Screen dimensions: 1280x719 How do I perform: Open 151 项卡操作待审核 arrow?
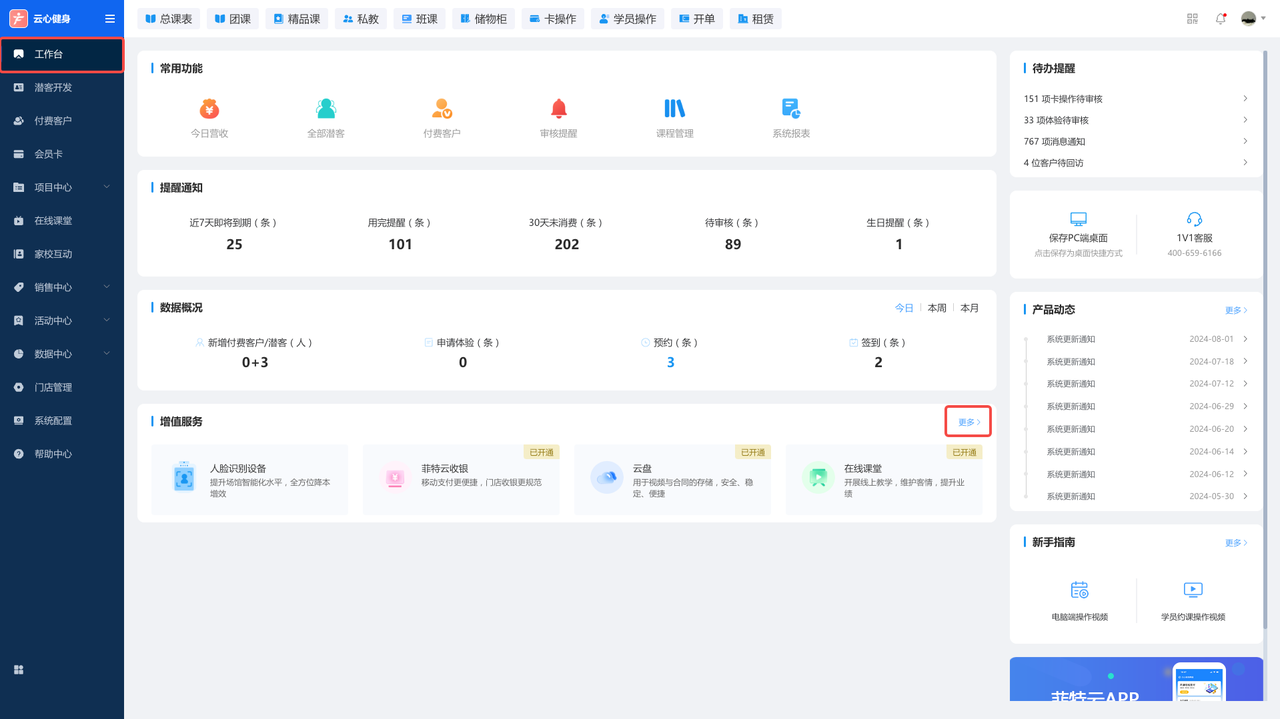(x=1245, y=98)
